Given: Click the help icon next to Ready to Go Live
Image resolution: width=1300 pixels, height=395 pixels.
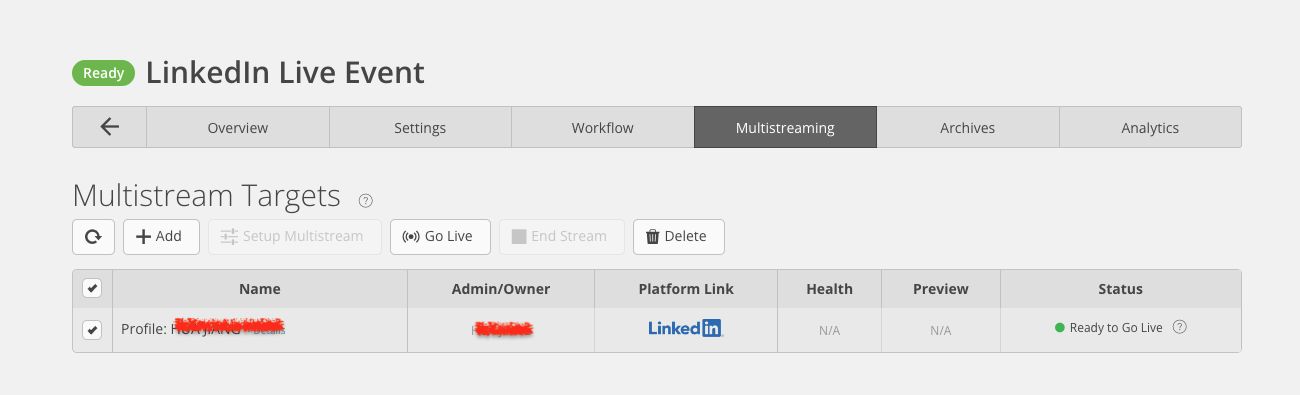Looking at the screenshot, I should point(1179,327).
